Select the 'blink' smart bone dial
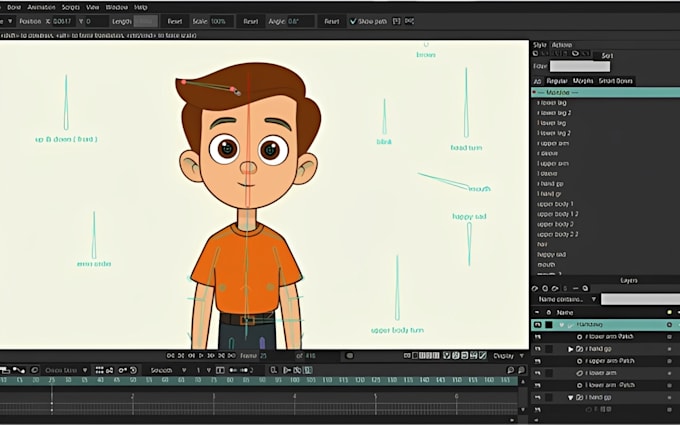 point(384,117)
